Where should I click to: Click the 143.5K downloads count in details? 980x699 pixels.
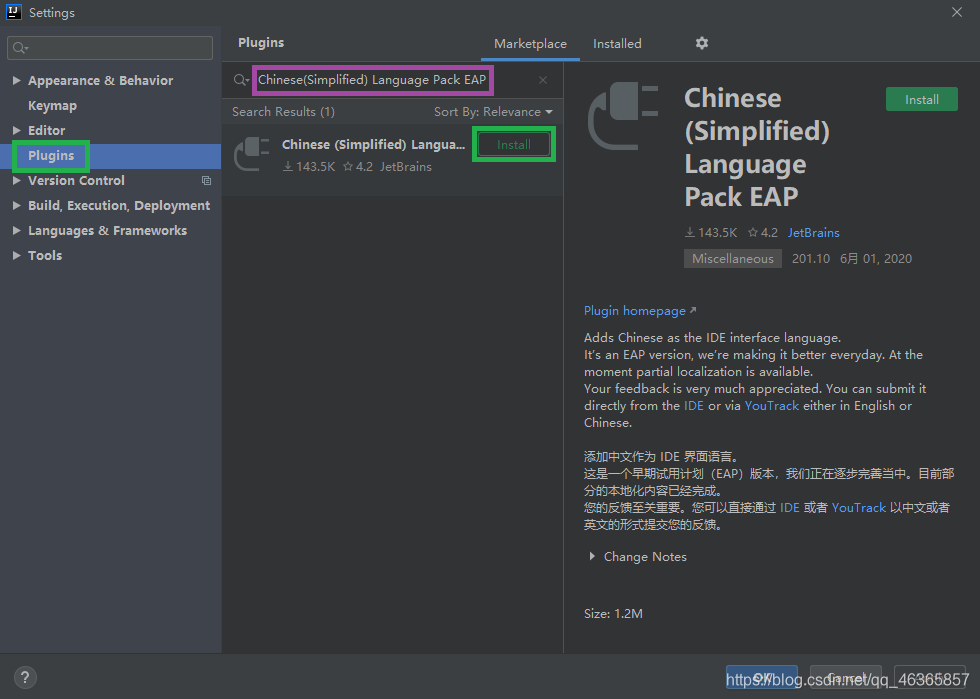coord(711,233)
